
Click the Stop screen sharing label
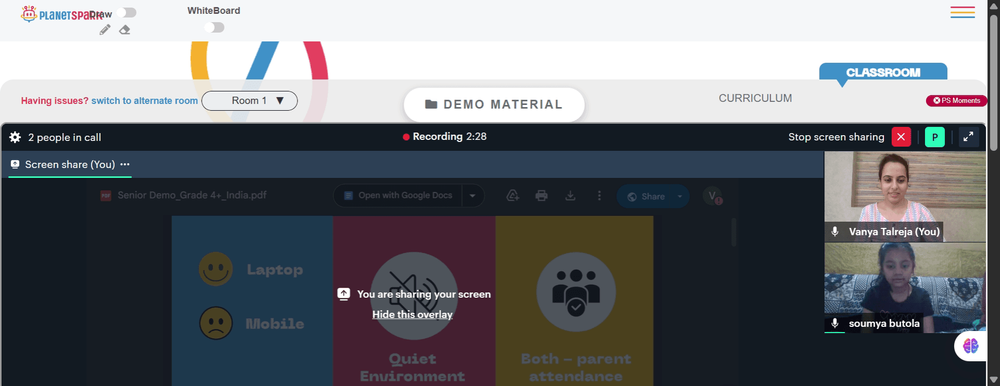pos(836,137)
